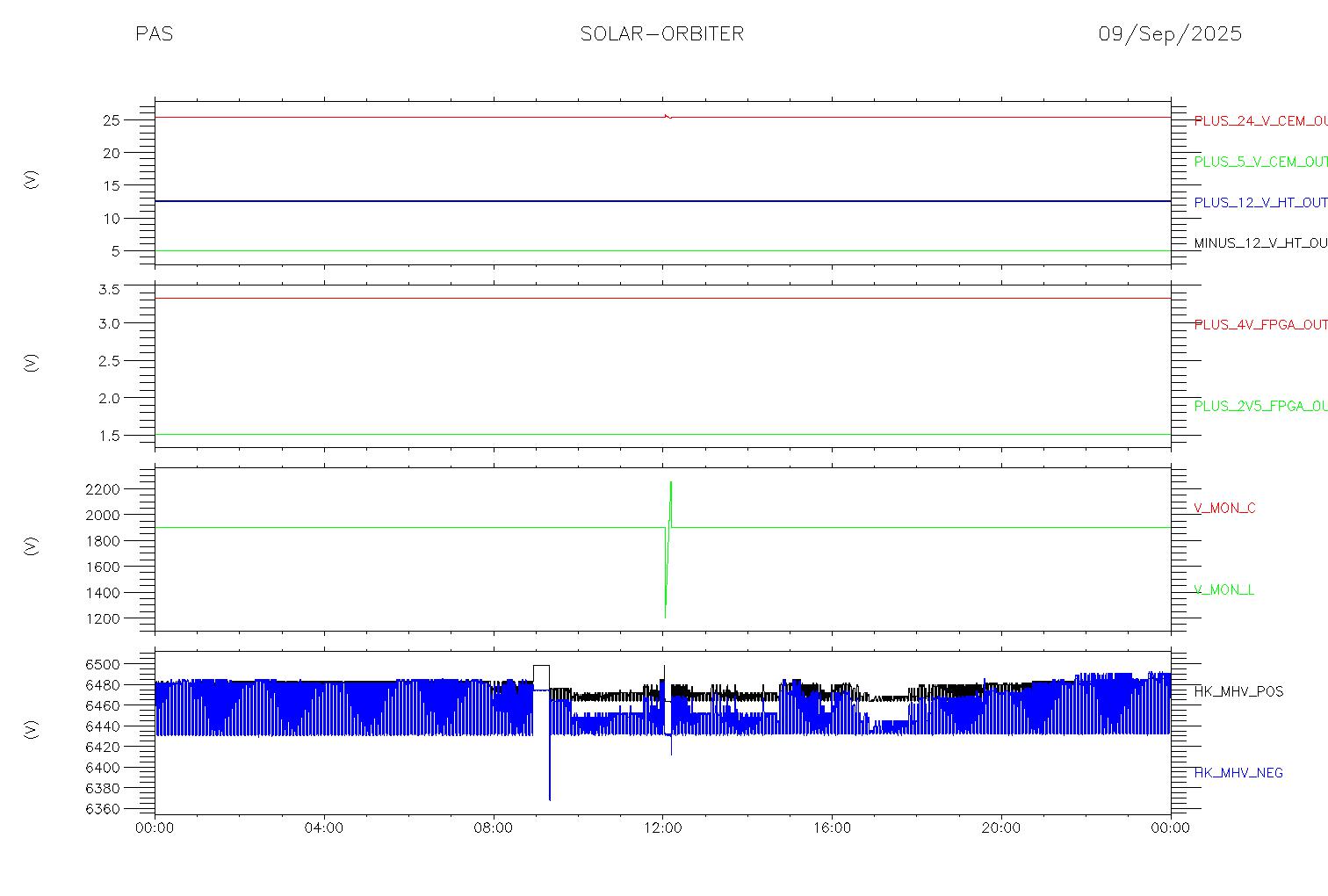
Task: Select the HK_MHV_NEG legend label
Action: pyautogui.click(x=1238, y=773)
